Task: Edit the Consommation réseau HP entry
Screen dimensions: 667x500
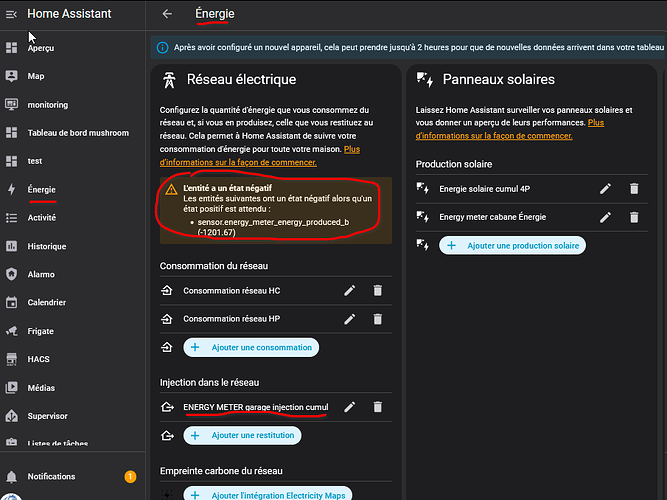Action: 349,319
